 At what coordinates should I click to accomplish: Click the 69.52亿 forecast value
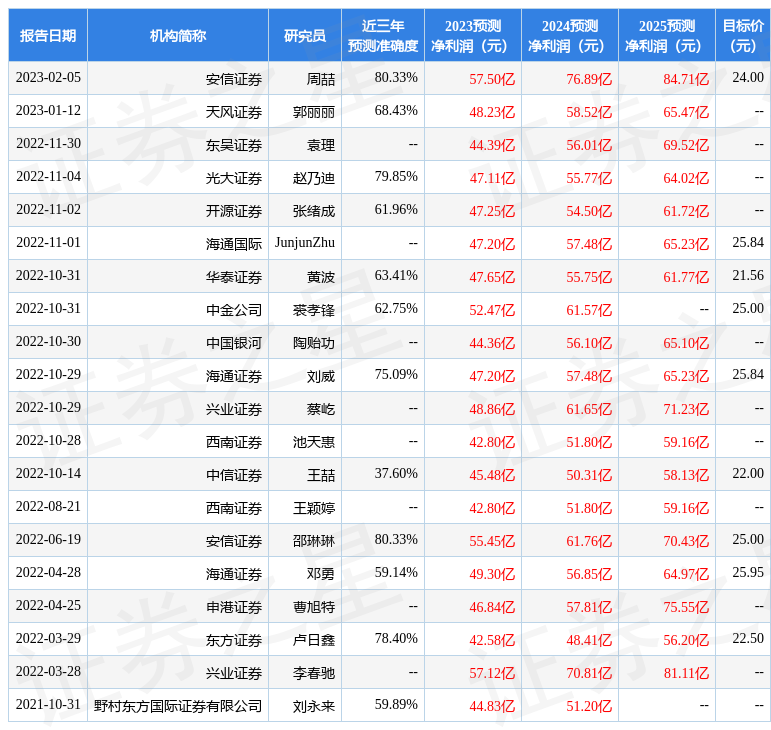tap(686, 145)
